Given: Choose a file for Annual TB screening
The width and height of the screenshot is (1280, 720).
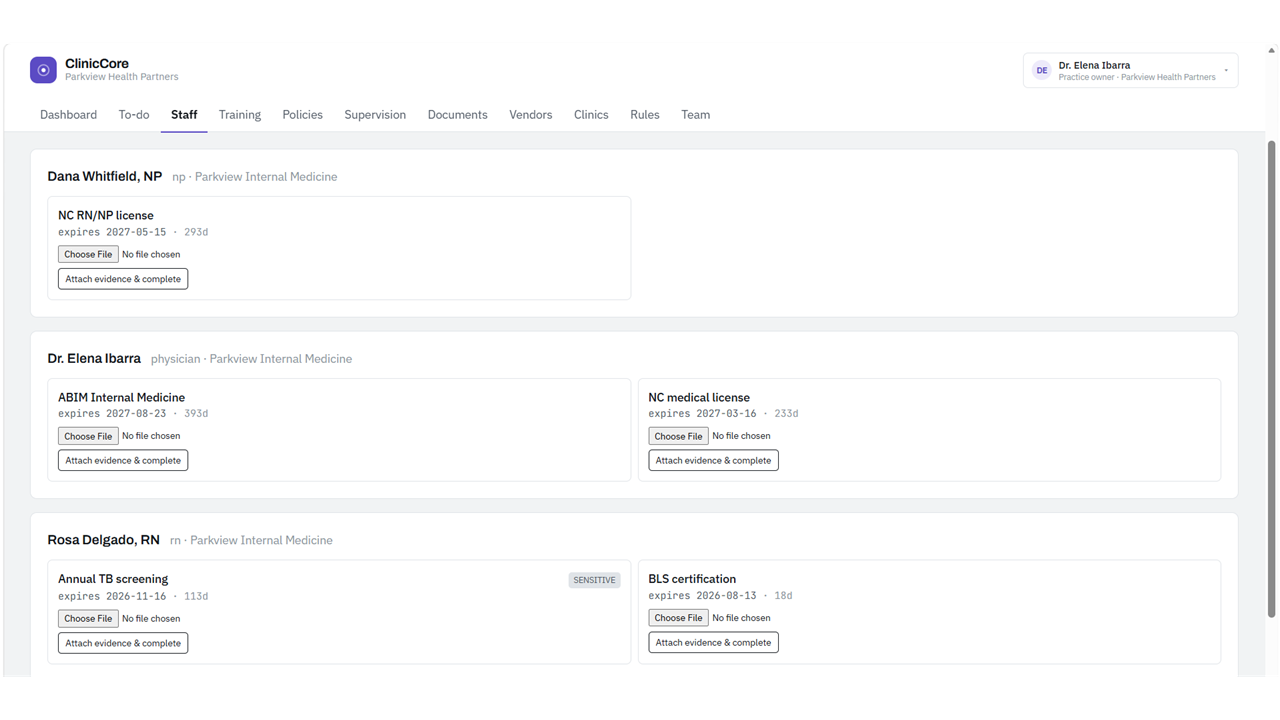Looking at the screenshot, I should pyautogui.click(x=88, y=618).
